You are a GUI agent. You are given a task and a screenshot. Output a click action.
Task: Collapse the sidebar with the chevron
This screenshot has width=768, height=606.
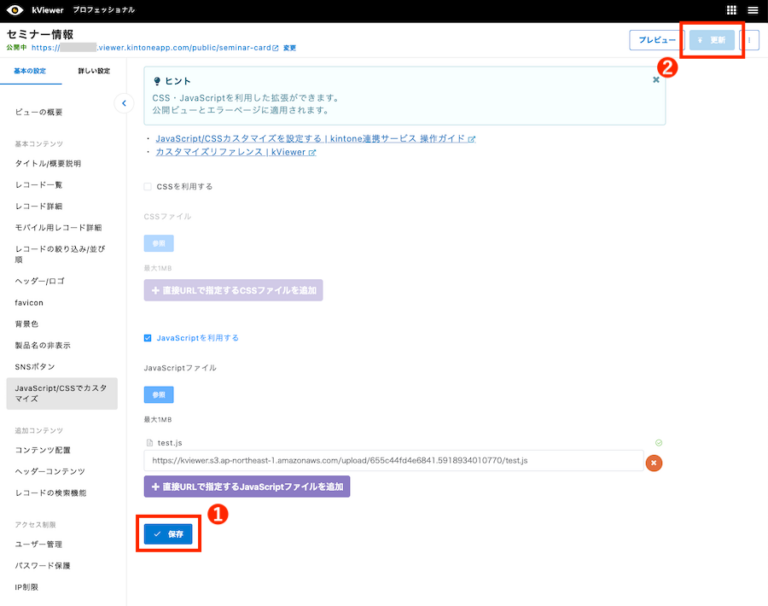click(124, 103)
